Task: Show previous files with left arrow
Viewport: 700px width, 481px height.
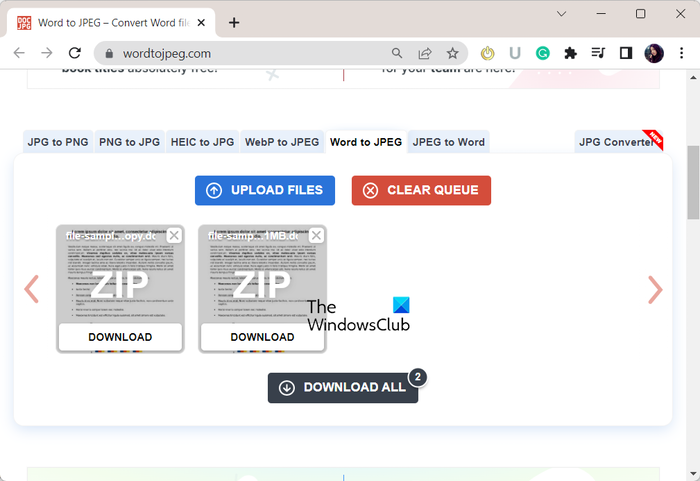Action: point(32,289)
